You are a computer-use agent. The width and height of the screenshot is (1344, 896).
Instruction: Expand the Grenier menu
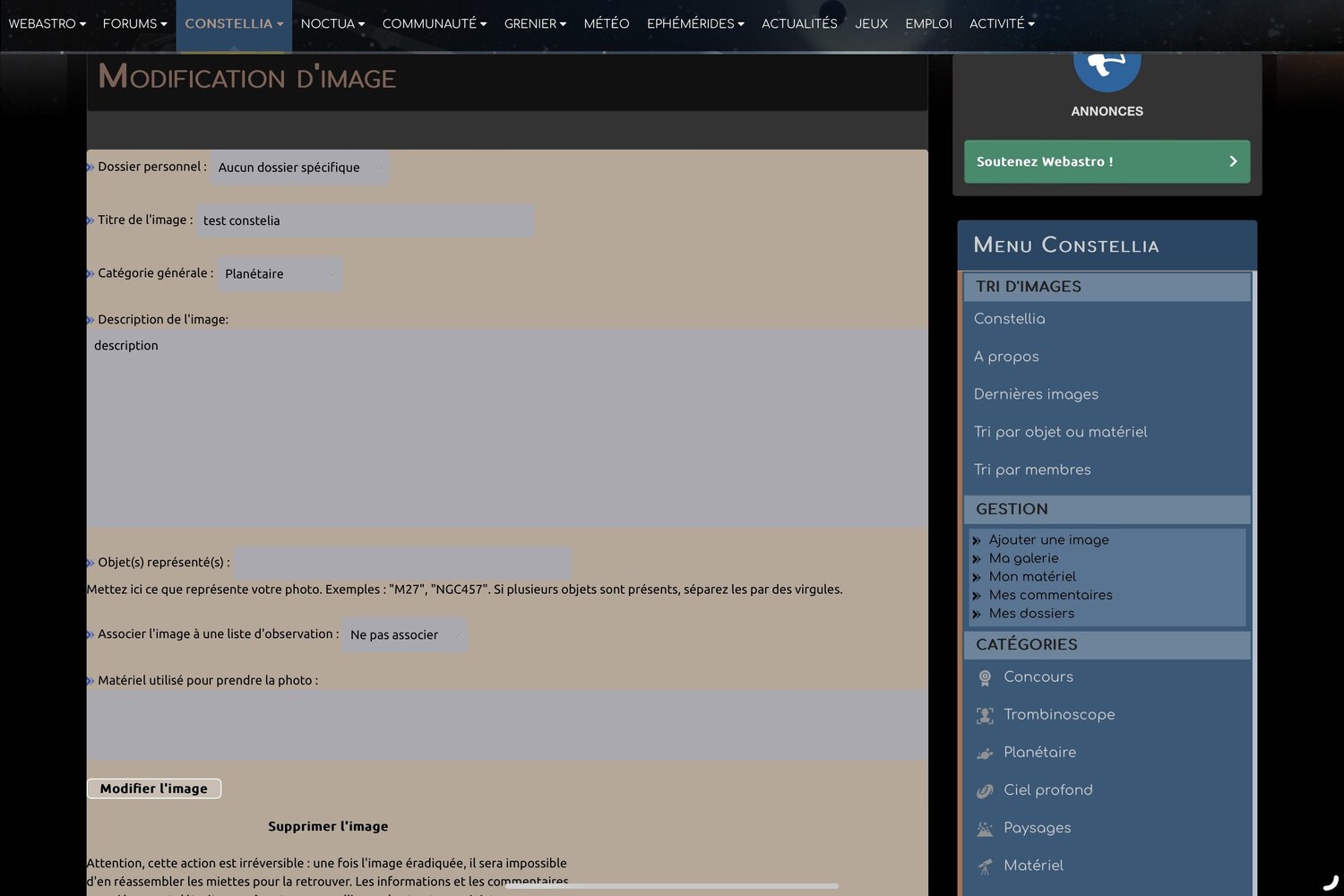535,24
